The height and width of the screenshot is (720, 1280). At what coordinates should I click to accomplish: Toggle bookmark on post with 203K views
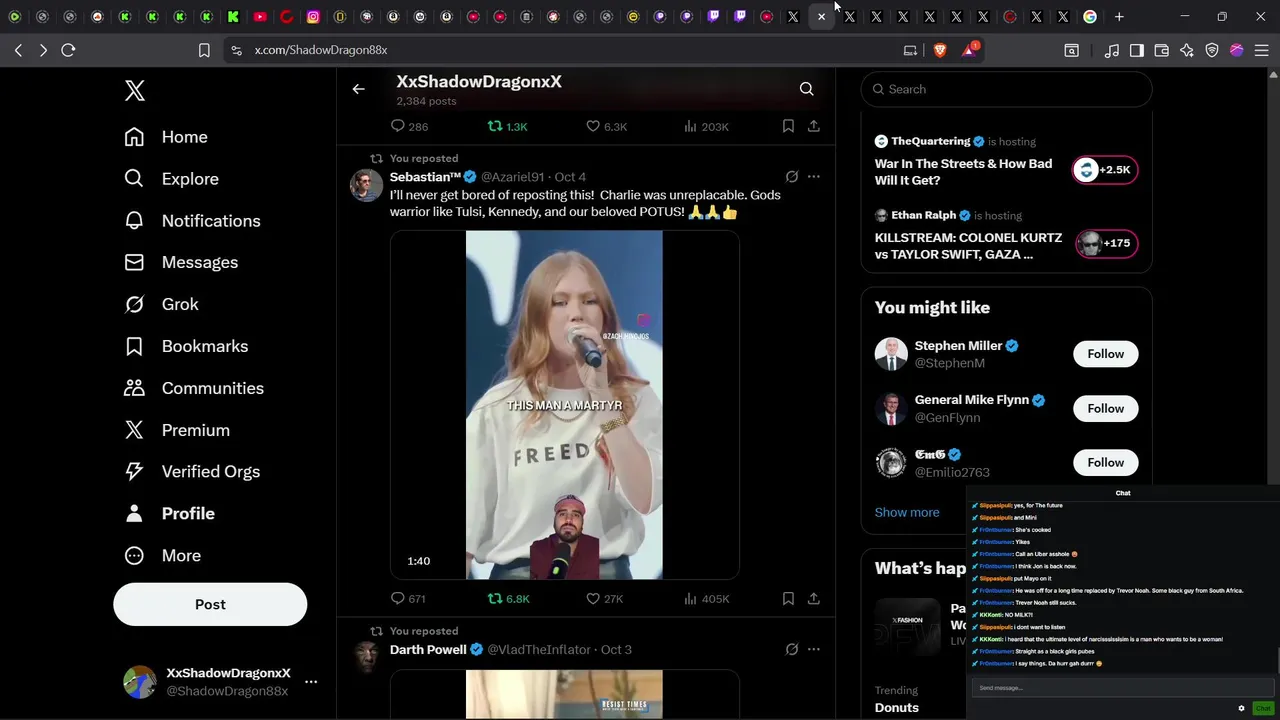pyautogui.click(x=788, y=126)
